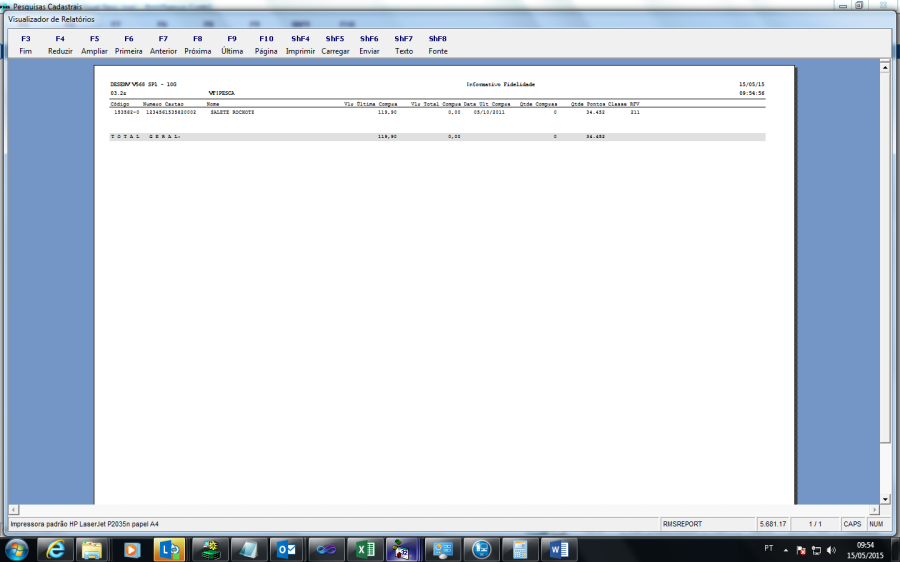
Task: Click the vertical scrollbar thumb
Action: (885, 257)
